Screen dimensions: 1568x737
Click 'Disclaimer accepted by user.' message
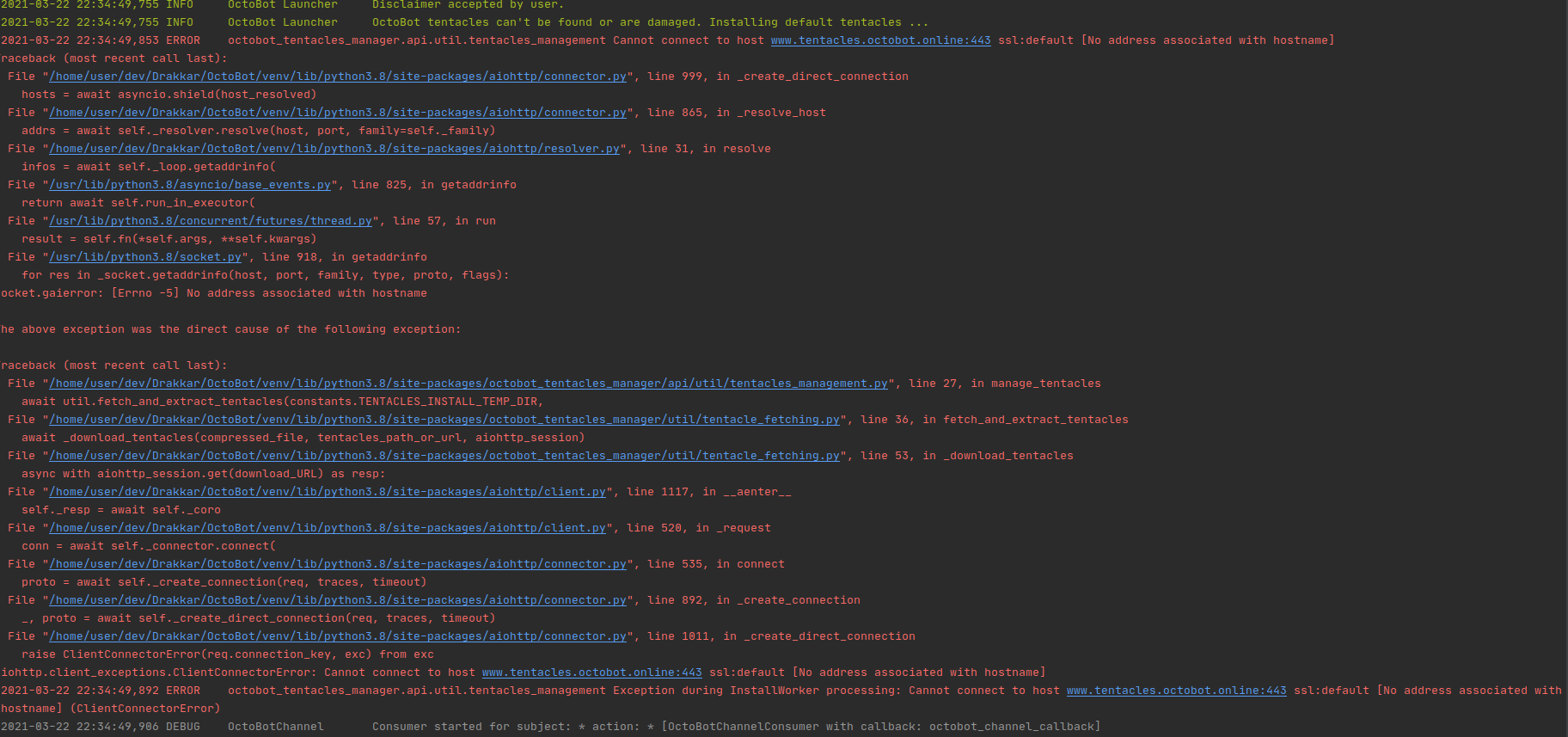point(469,4)
